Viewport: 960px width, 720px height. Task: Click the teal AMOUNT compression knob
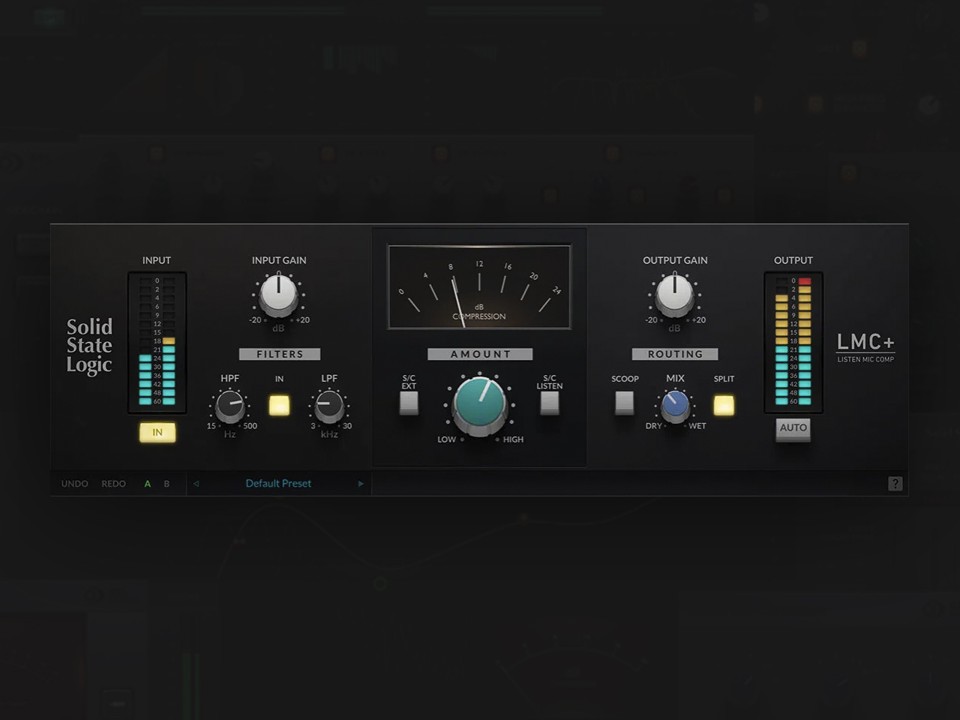[x=480, y=405]
